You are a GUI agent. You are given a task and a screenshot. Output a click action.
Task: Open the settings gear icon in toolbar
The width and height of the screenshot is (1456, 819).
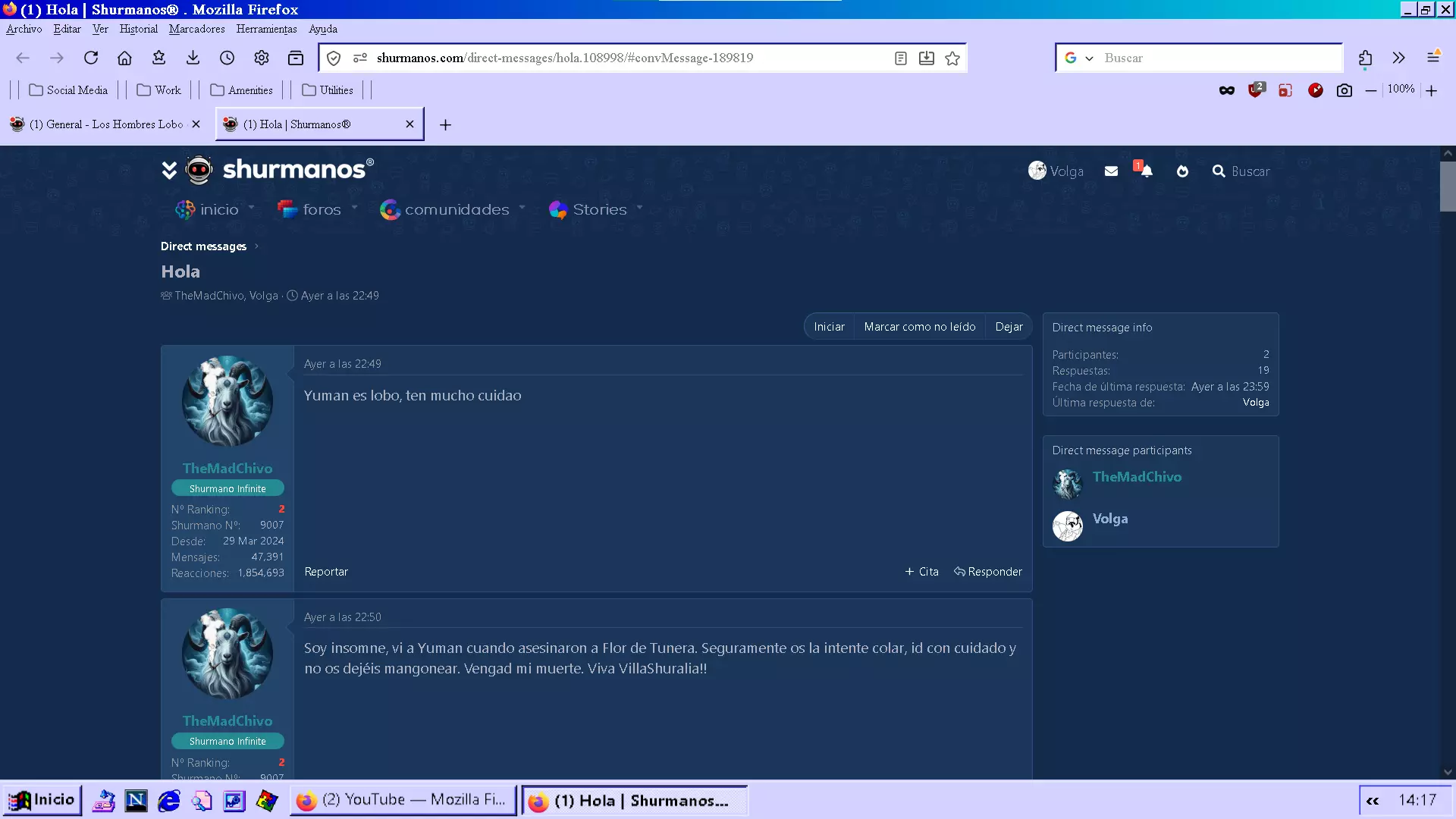pos(262,58)
